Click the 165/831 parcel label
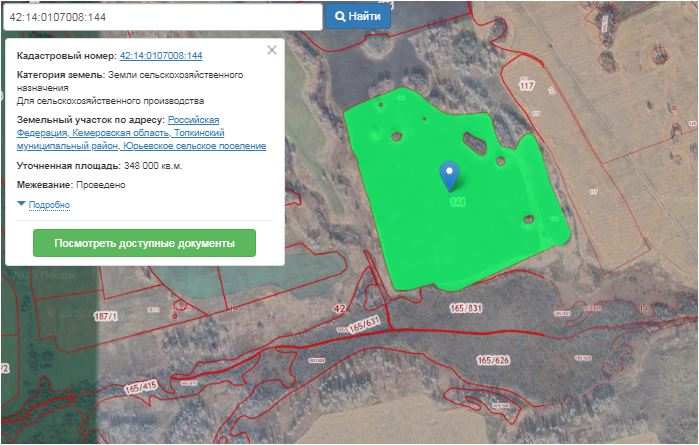This screenshot has height=445, width=699. pos(466,307)
